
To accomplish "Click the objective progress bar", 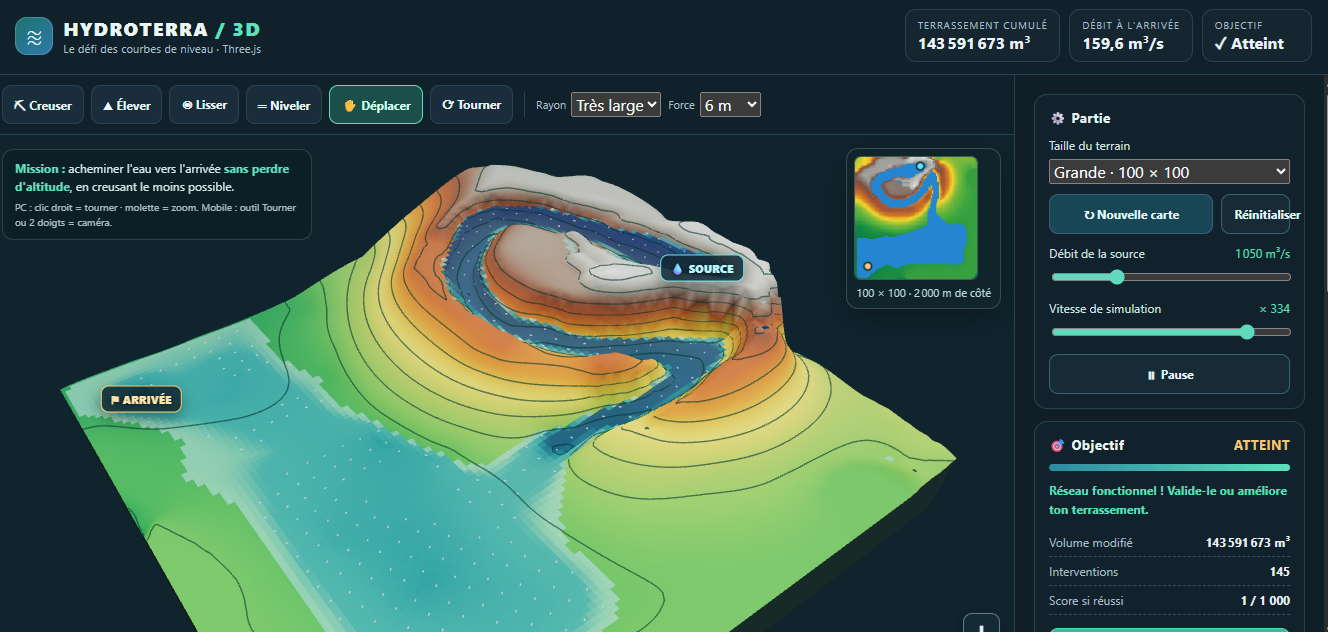I will [1169, 467].
